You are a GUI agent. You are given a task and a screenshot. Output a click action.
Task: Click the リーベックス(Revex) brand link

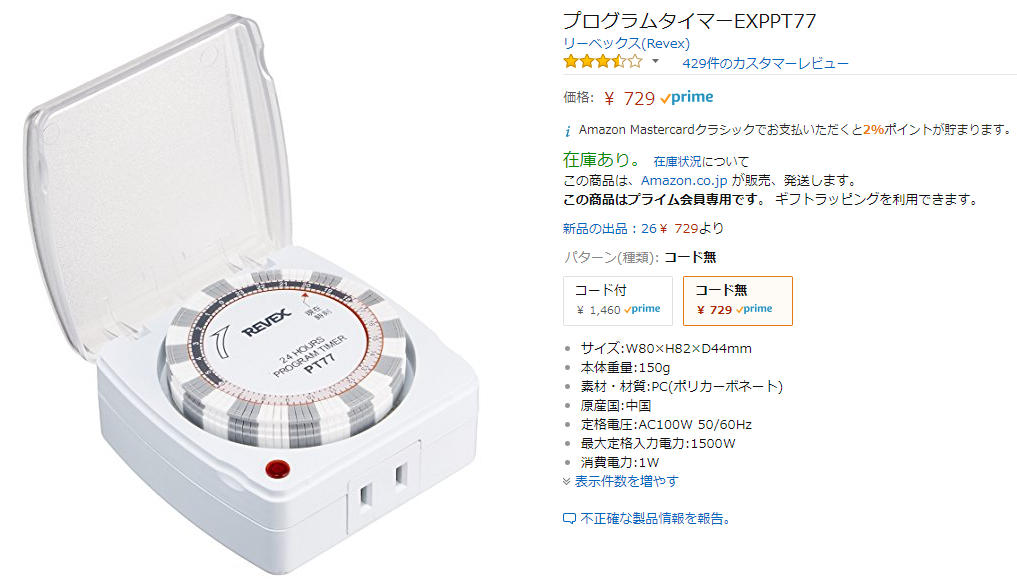coord(626,43)
